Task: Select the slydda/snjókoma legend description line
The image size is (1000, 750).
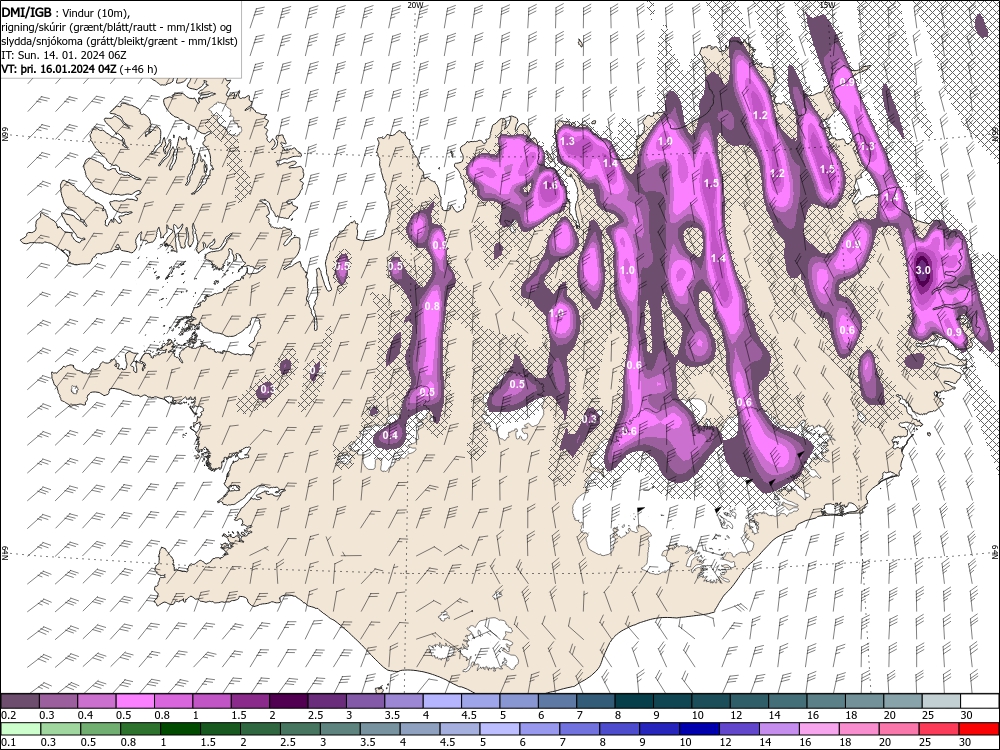Action: click(119, 41)
